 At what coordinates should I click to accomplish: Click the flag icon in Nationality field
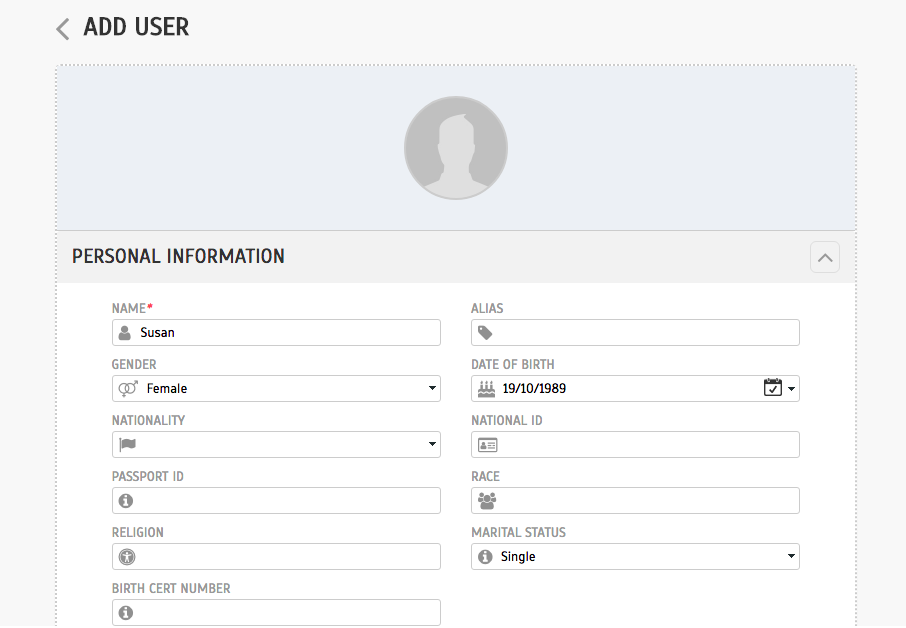pyautogui.click(x=127, y=444)
